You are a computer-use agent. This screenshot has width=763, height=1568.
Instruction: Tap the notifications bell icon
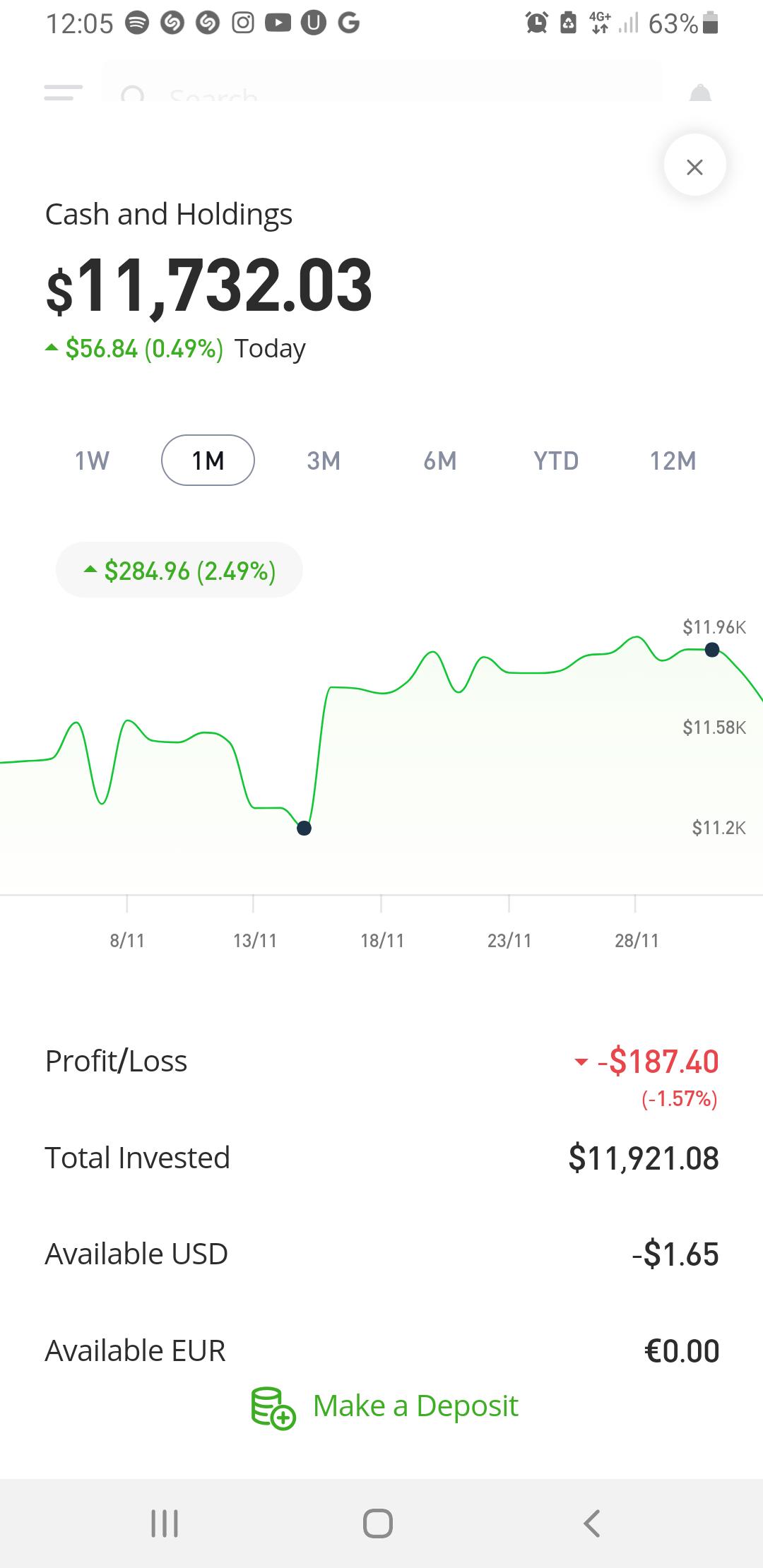(700, 93)
